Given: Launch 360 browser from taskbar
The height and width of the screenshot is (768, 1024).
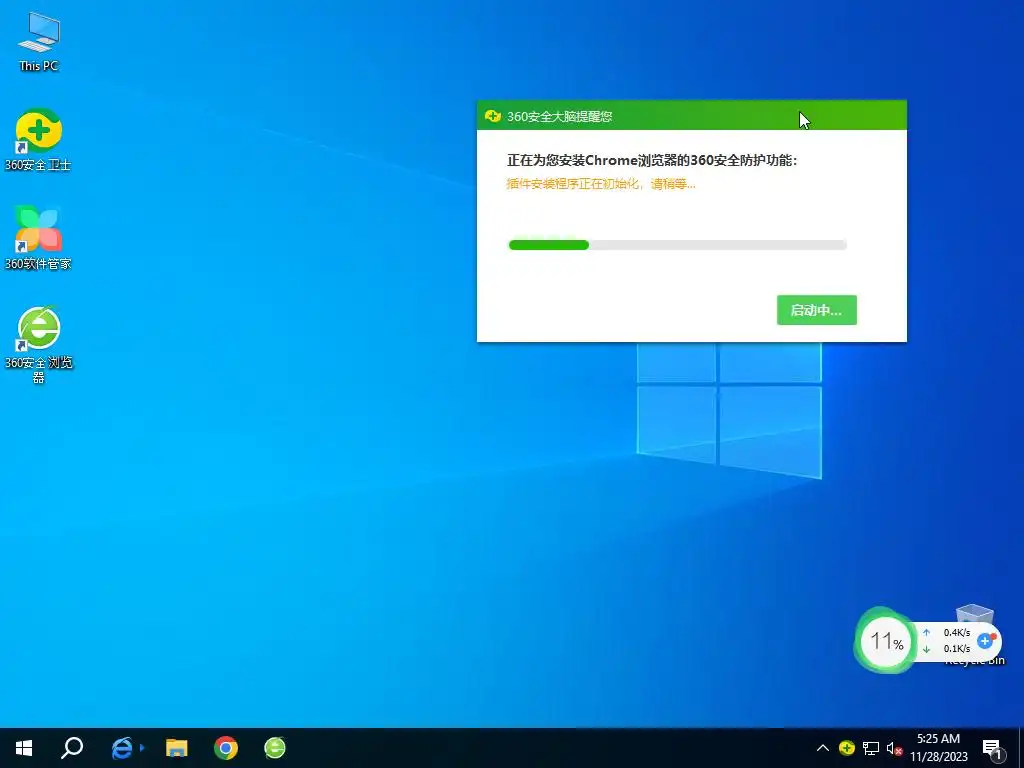Looking at the screenshot, I should point(275,748).
